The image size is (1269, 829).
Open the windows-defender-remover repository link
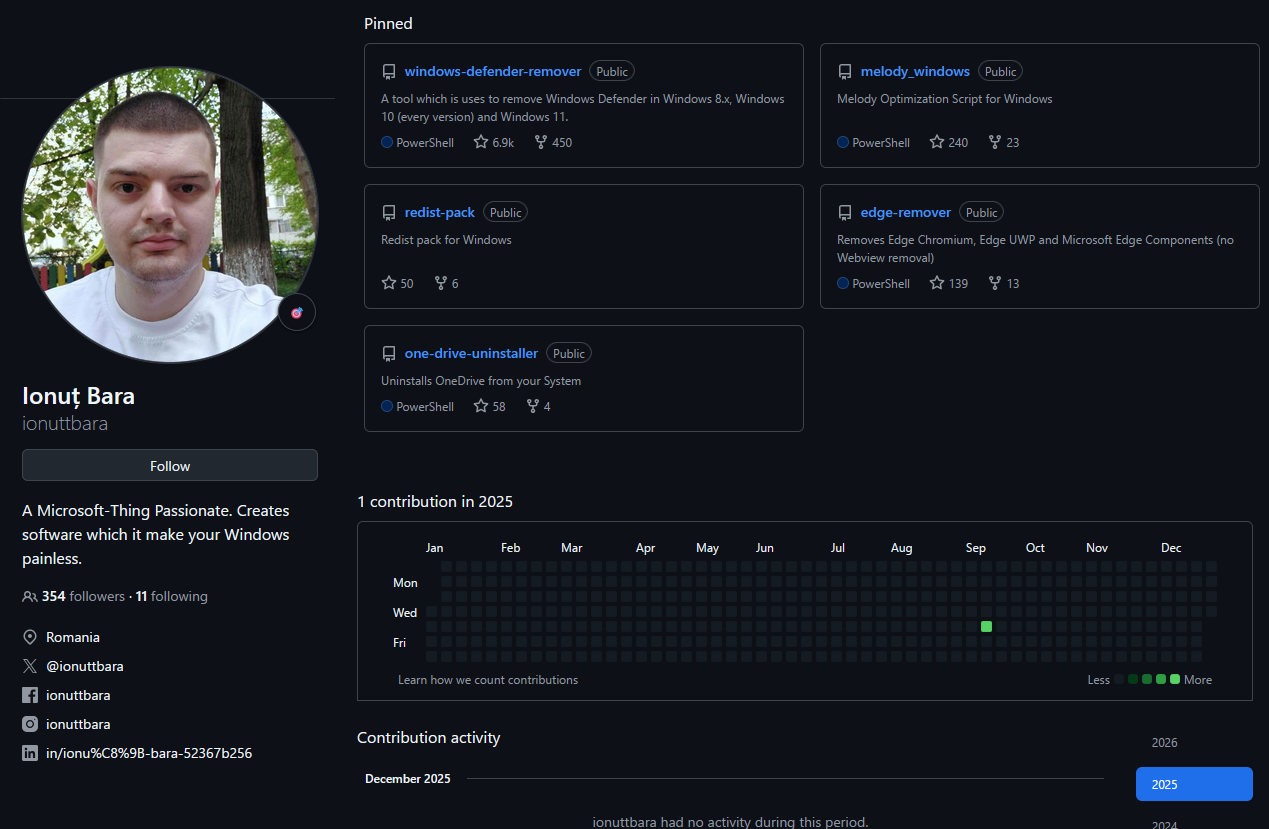coord(493,71)
